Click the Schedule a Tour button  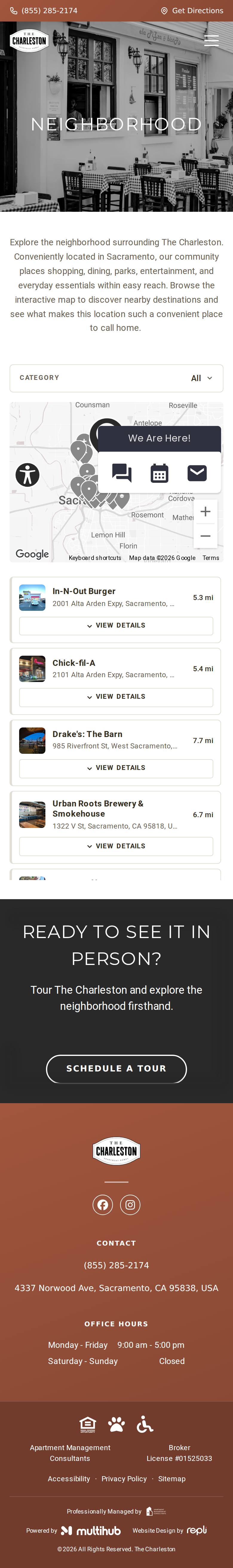click(116, 1068)
